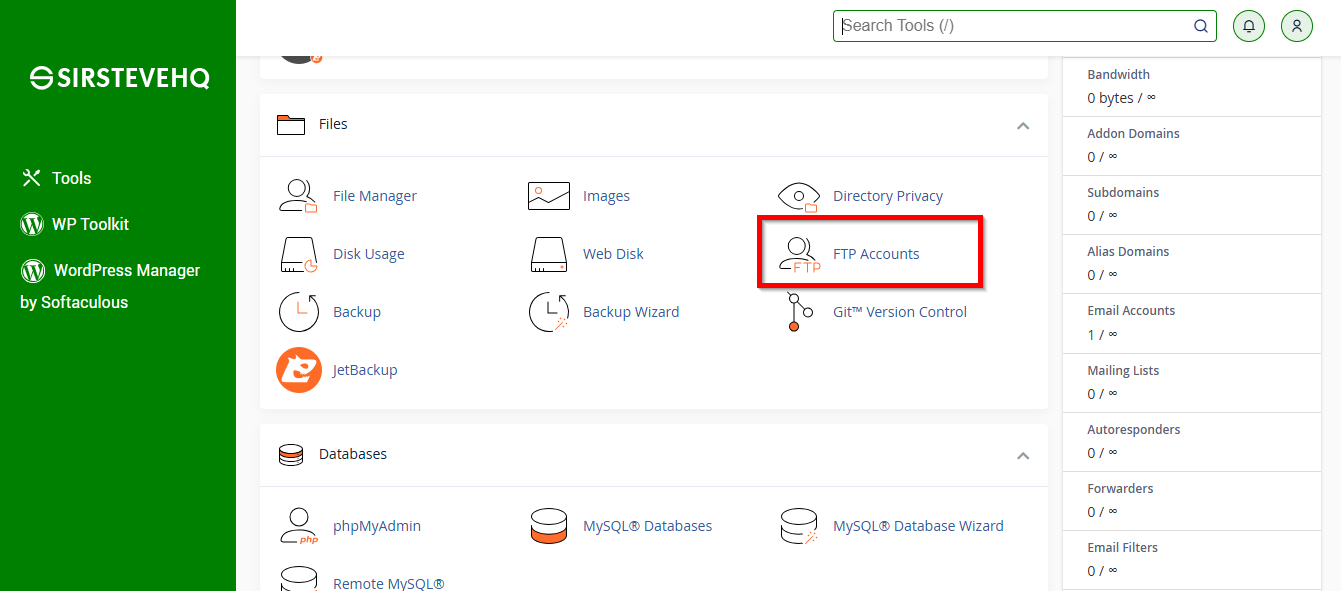This screenshot has height=591, width=1341.
Task: Open the Images link
Action: pos(607,196)
